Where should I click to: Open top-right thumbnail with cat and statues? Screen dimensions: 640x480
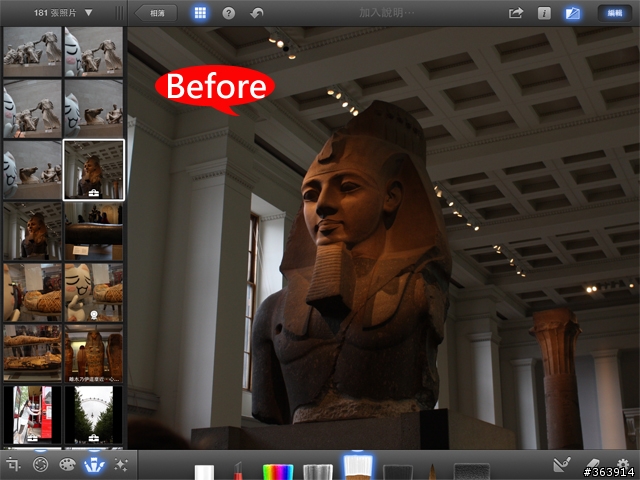(94, 51)
